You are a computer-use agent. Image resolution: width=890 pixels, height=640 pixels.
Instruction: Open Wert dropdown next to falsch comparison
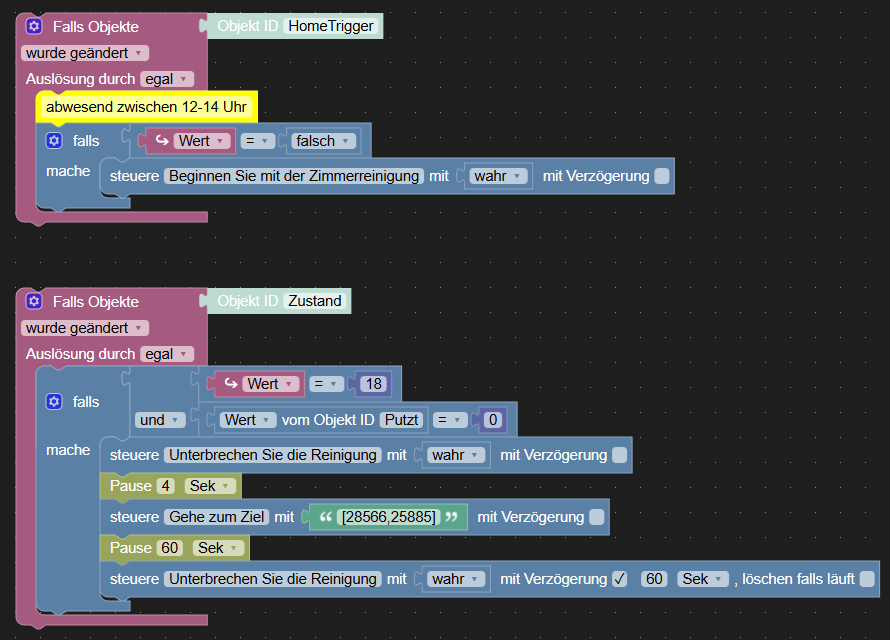click(201, 141)
